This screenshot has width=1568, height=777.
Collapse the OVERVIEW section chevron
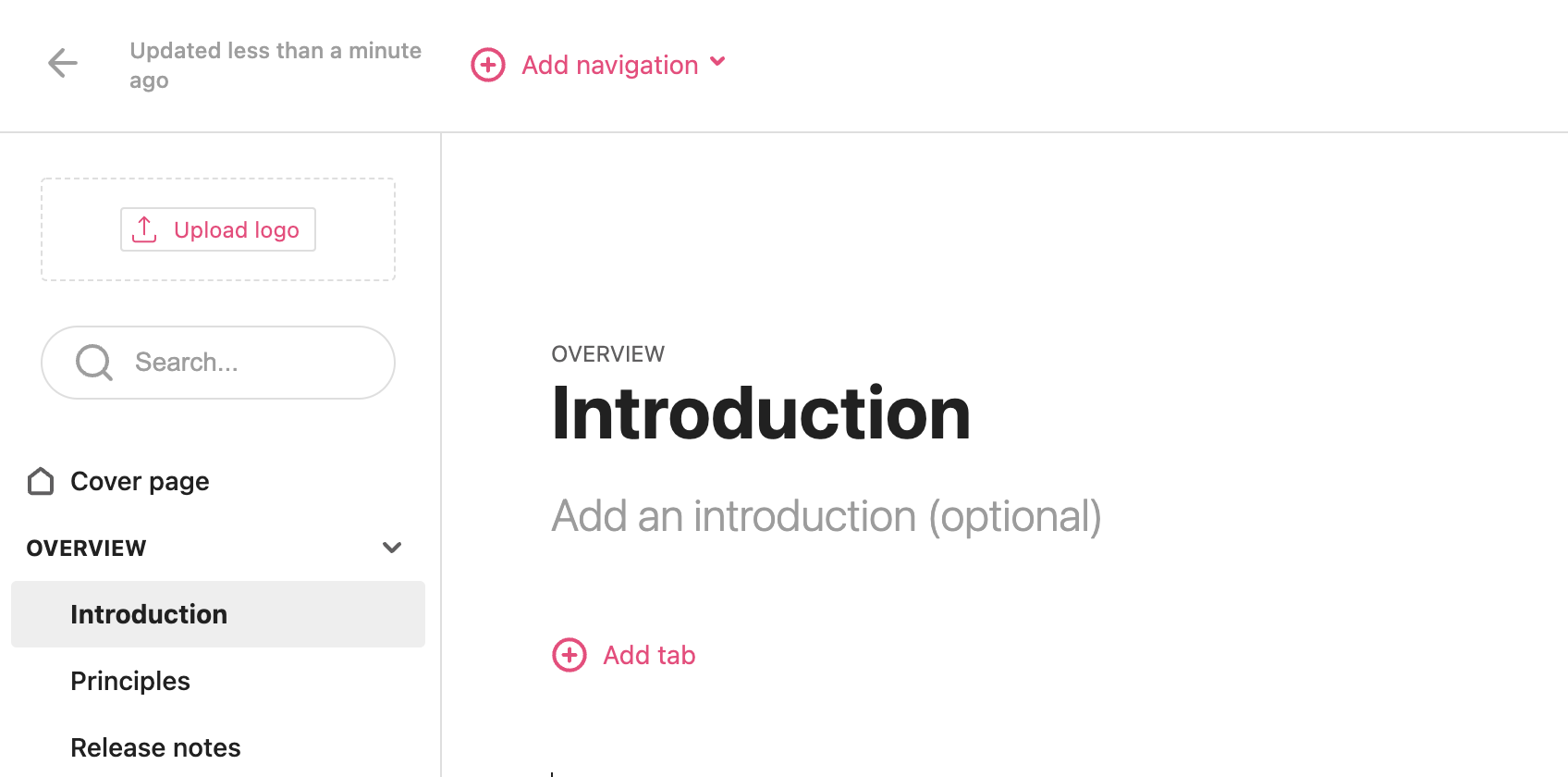click(x=392, y=547)
